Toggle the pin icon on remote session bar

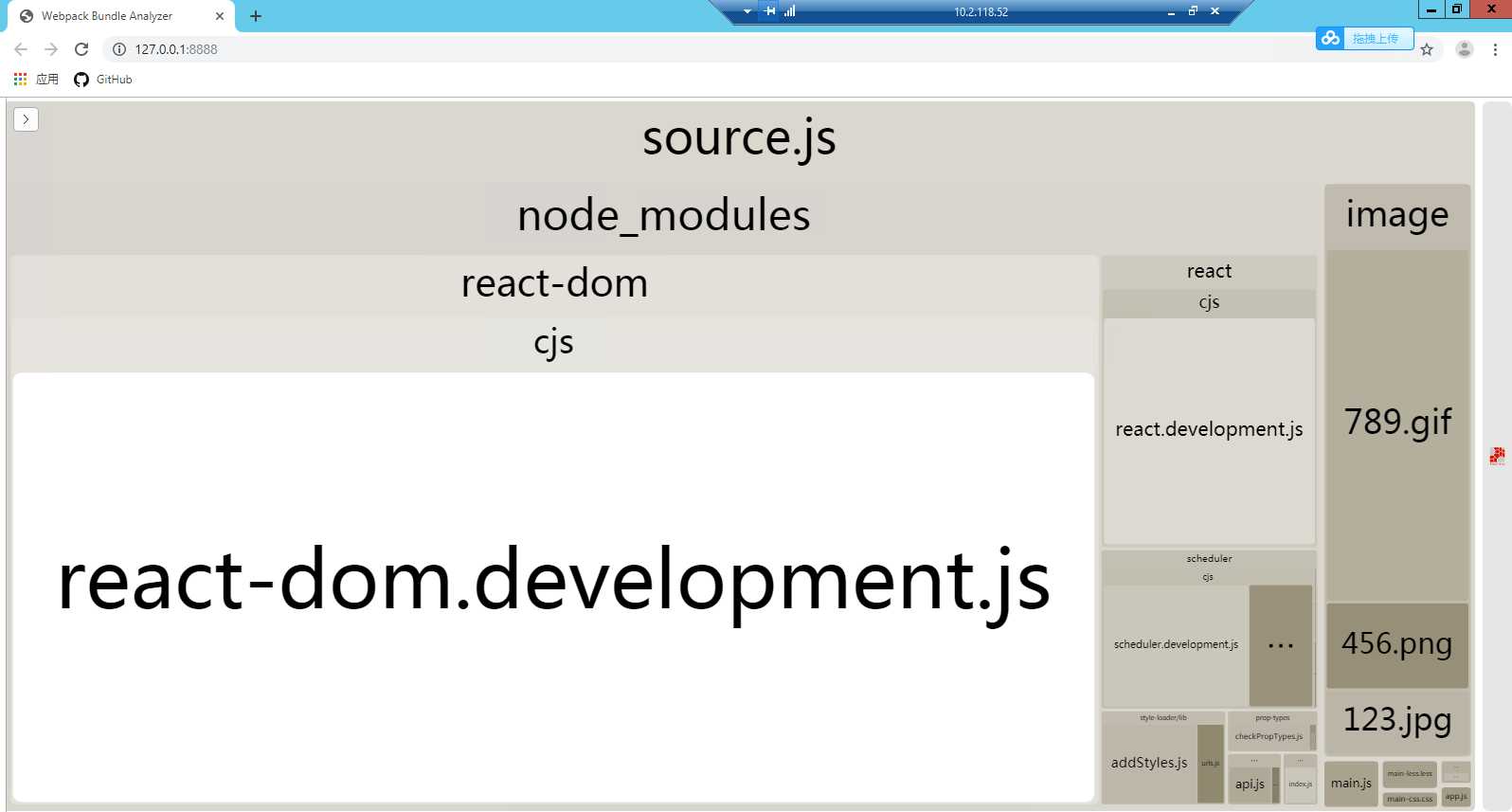(770, 11)
